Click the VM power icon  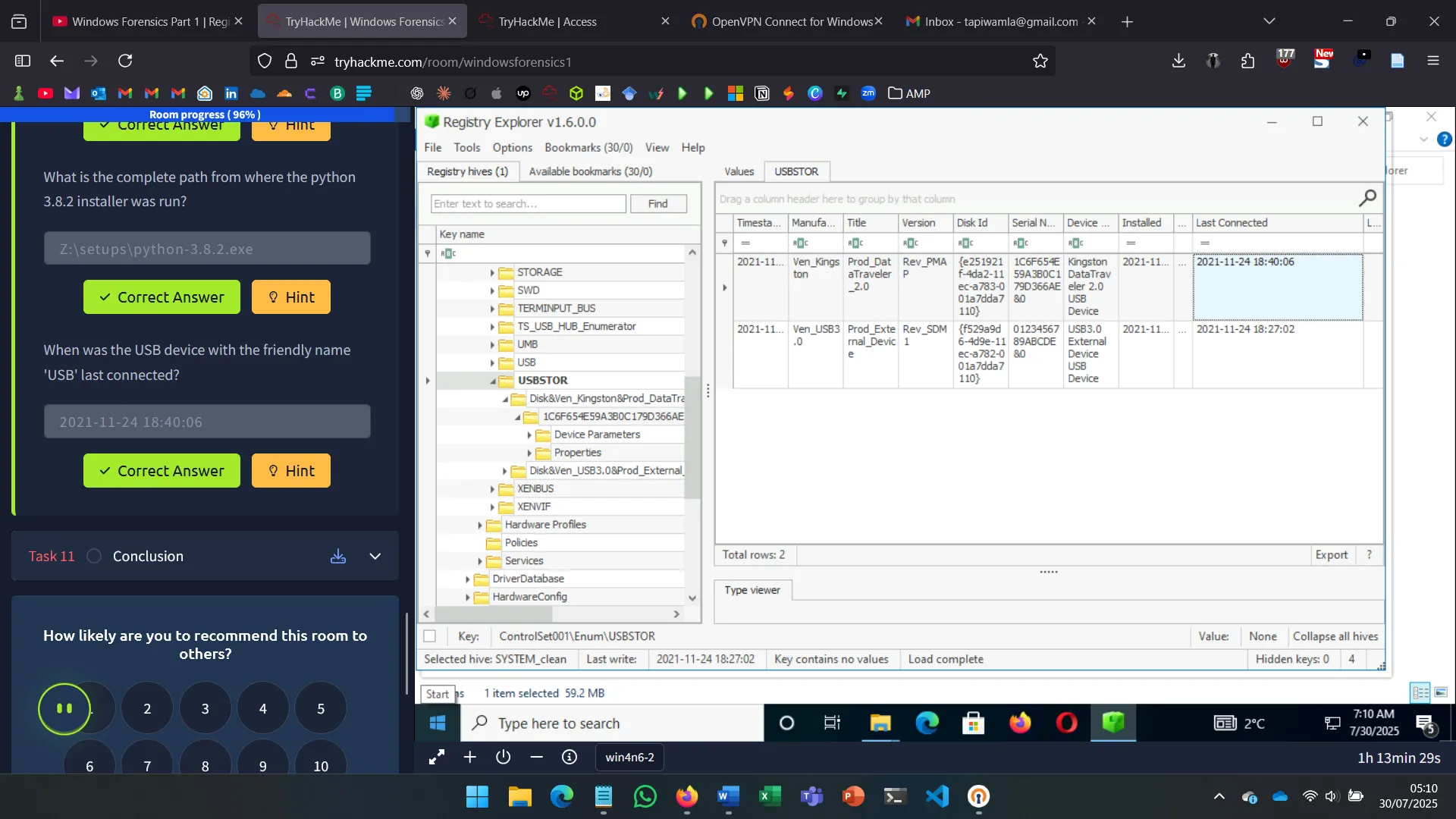click(503, 757)
